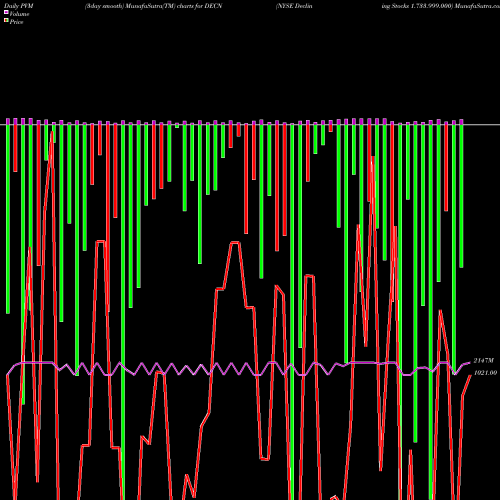500x500 pixels.
Task: Click the Volume legend color swatch
Action: [x=6, y=12]
